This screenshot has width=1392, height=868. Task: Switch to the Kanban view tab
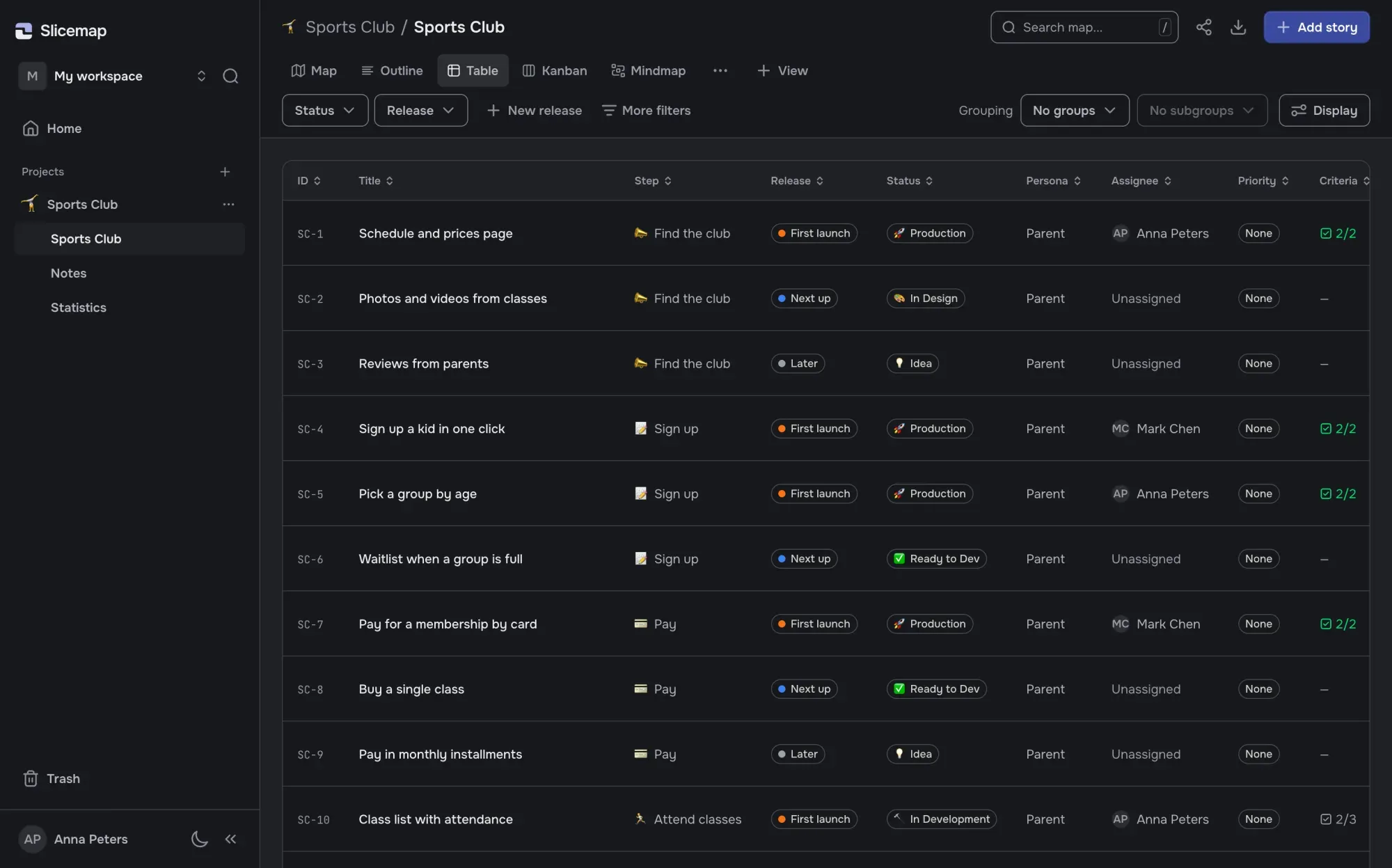coord(555,70)
